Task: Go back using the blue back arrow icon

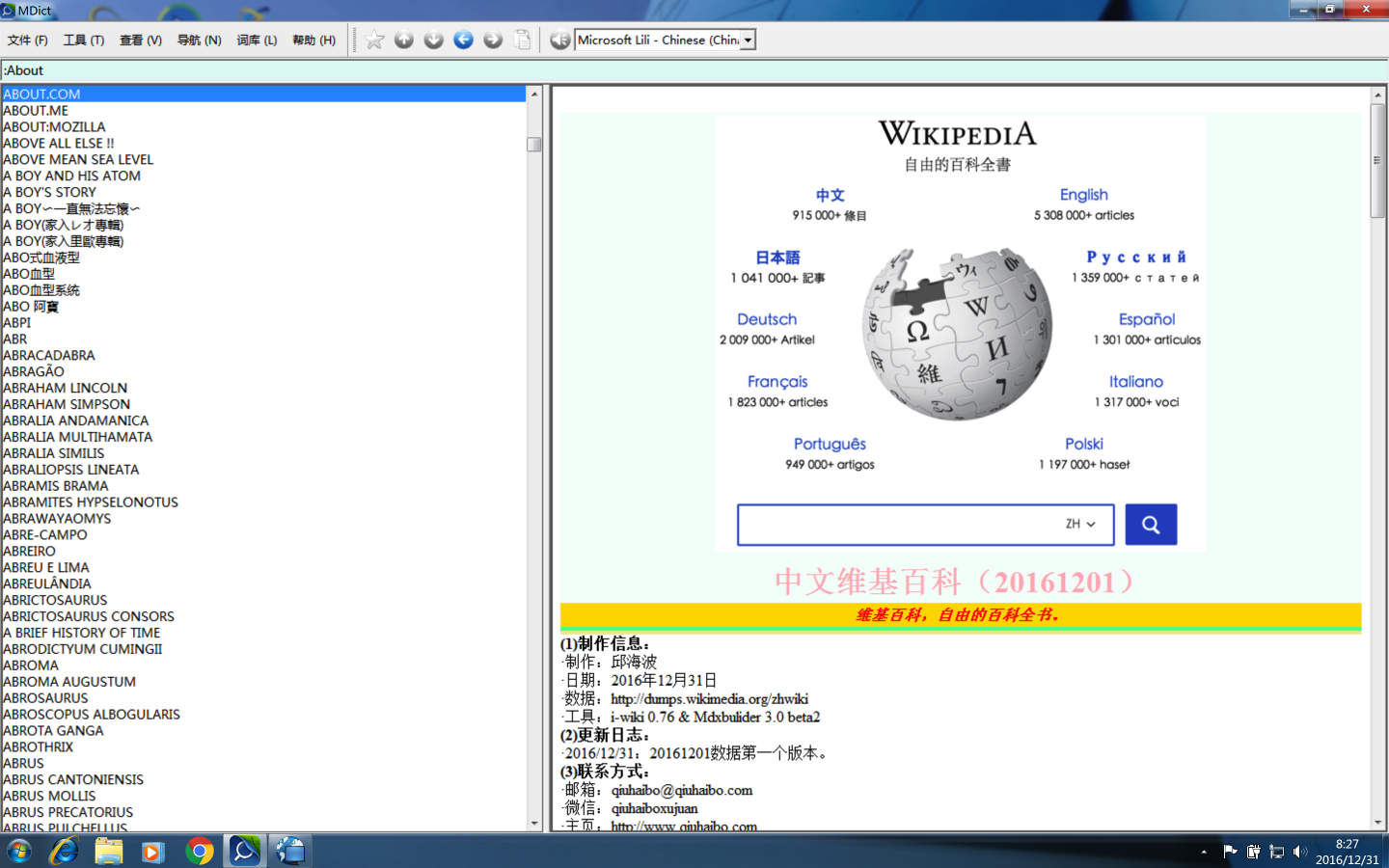Action: [462, 41]
